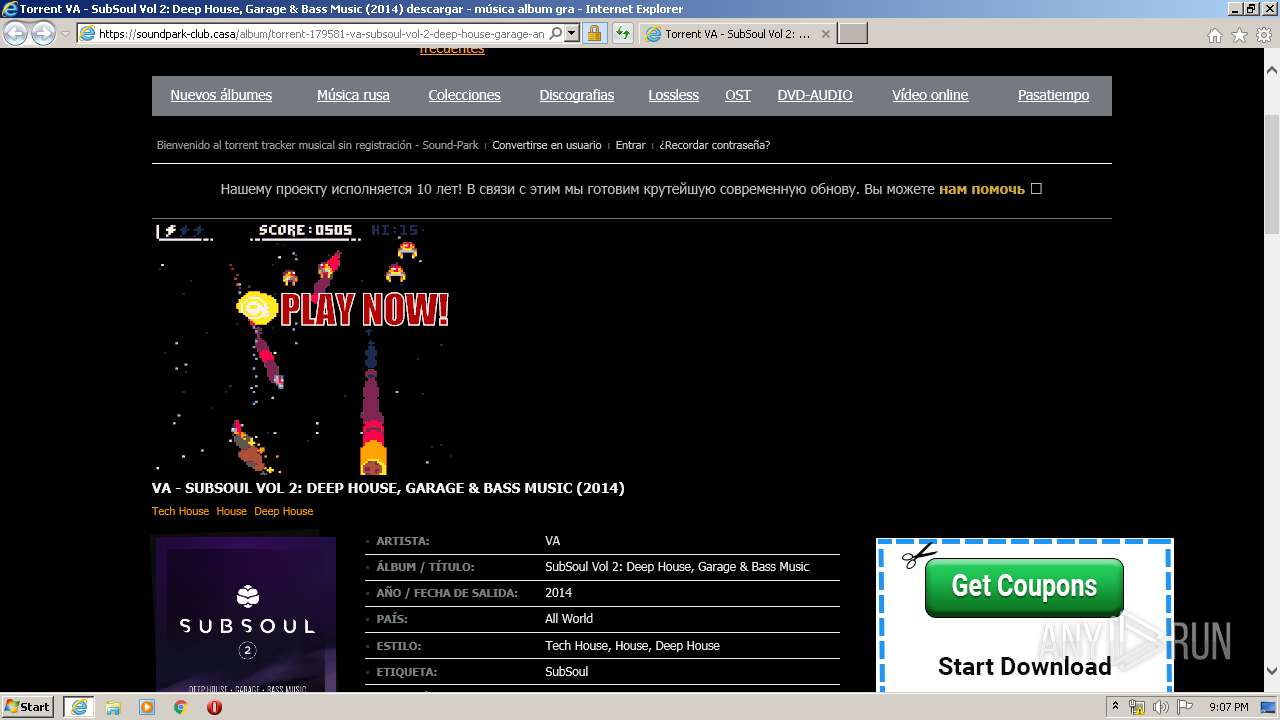This screenshot has width=1280, height=720.
Task: Click the SubSoul album cover image
Action: (x=246, y=613)
